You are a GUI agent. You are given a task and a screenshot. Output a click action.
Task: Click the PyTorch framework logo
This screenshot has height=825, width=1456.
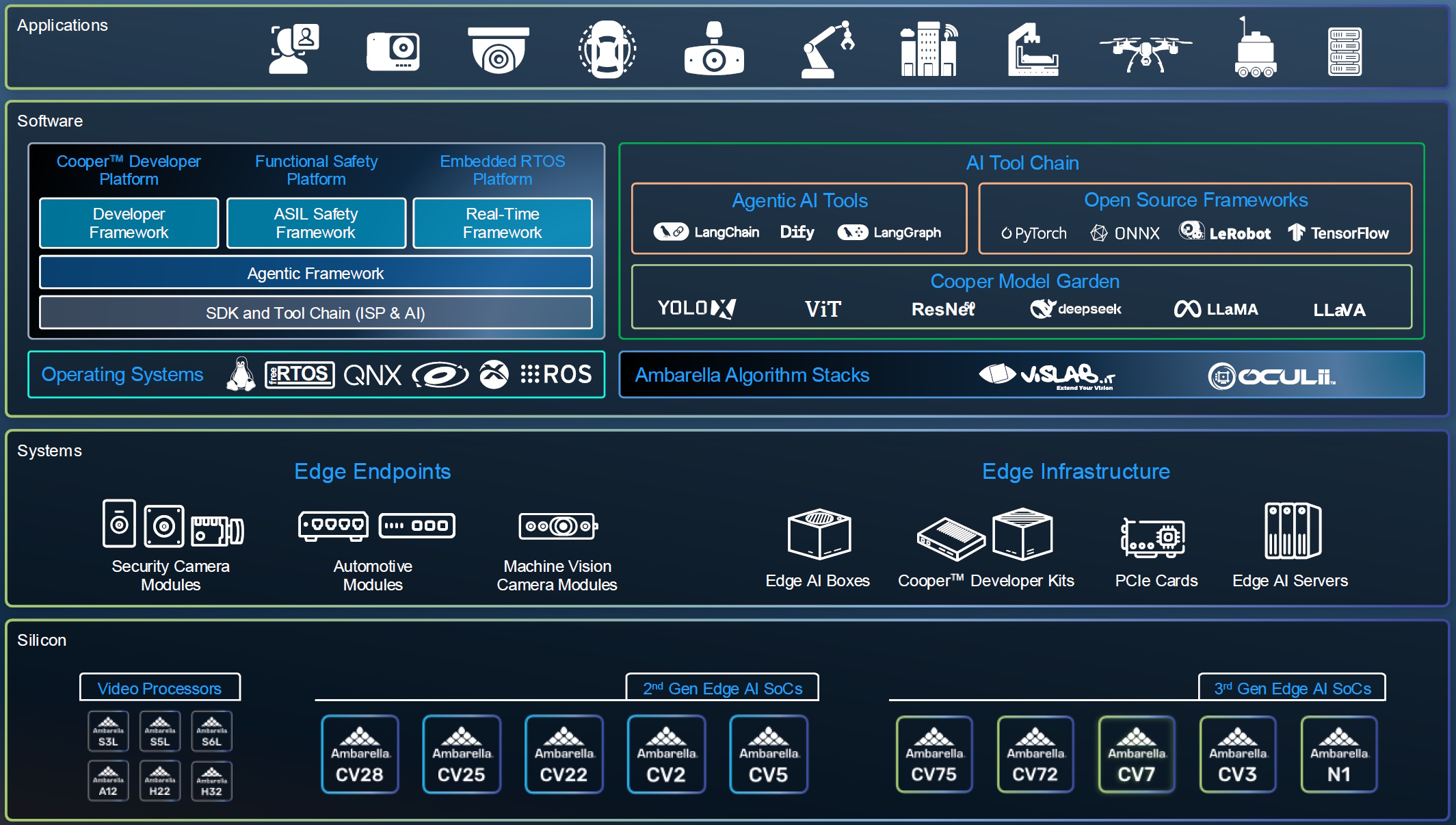pyautogui.click(x=1033, y=233)
